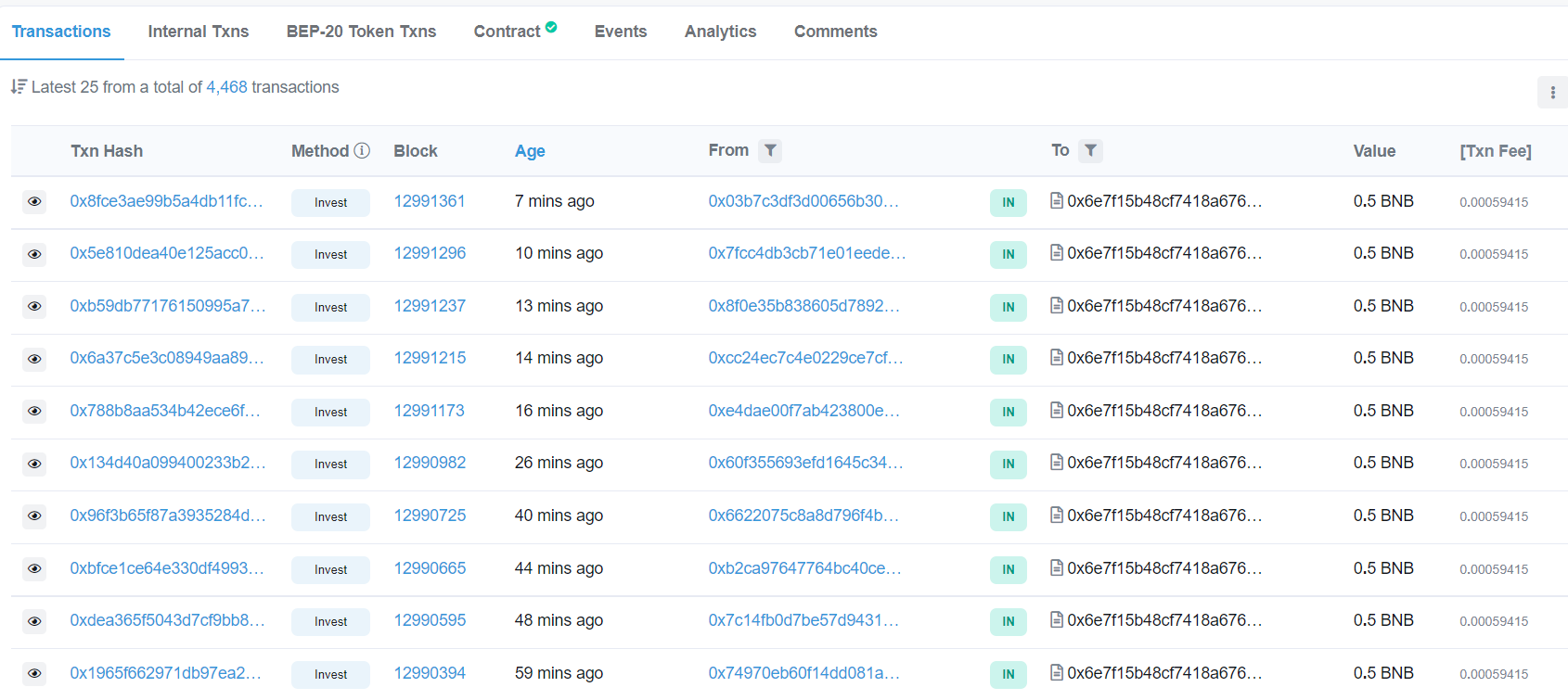Click the contract icon in block 12991215 row
This screenshot has width=1568, height=700.
pyautogui.click(x=1056, y=357)
